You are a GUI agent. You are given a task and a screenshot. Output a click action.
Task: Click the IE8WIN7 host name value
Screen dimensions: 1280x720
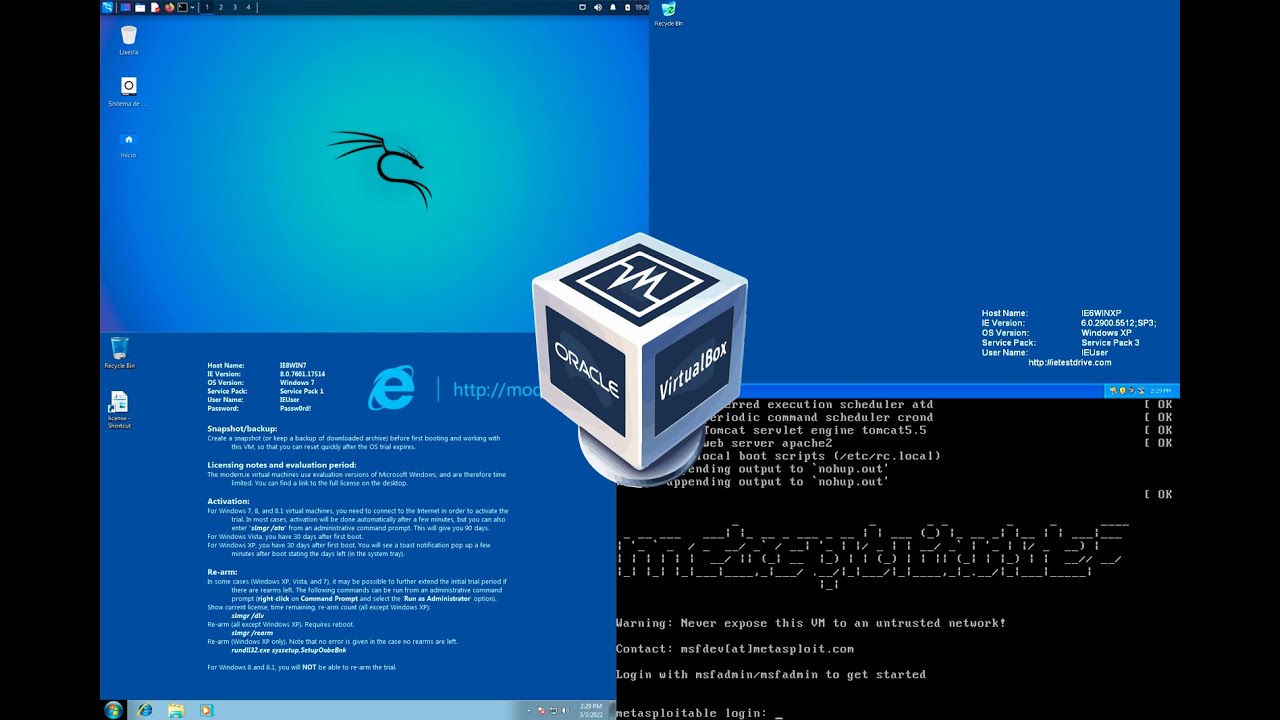[x=292, y=366]
